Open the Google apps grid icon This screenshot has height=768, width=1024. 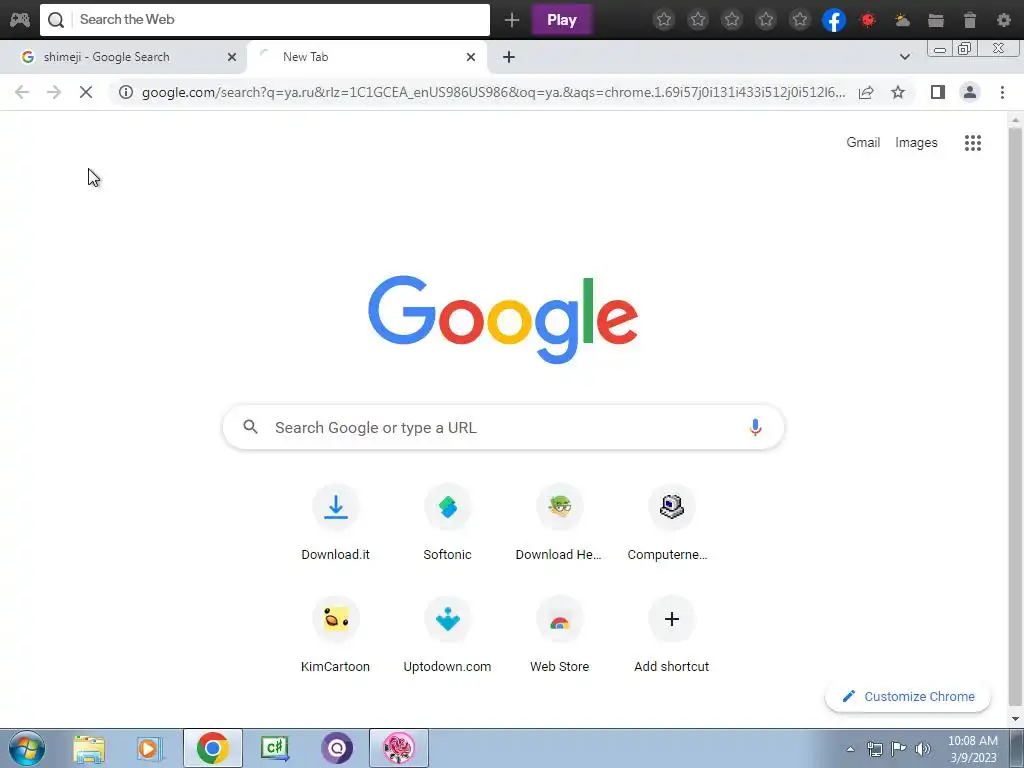pos(972,143)
